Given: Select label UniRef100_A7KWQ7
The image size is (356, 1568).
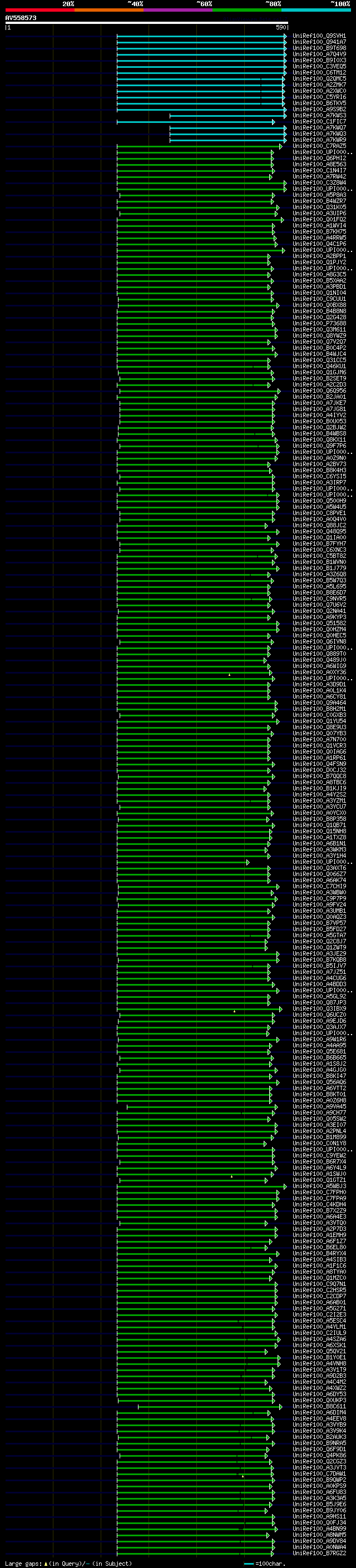Looking at the screenshot, I should point(319,128).
